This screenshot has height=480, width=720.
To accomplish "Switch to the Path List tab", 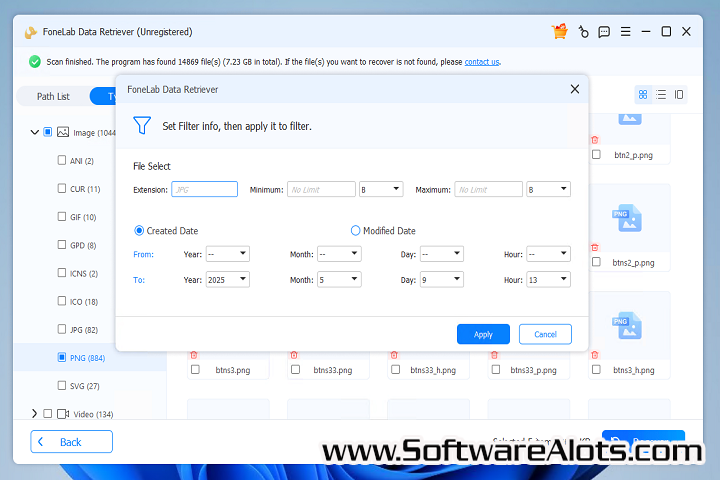I will pos(53,96).
